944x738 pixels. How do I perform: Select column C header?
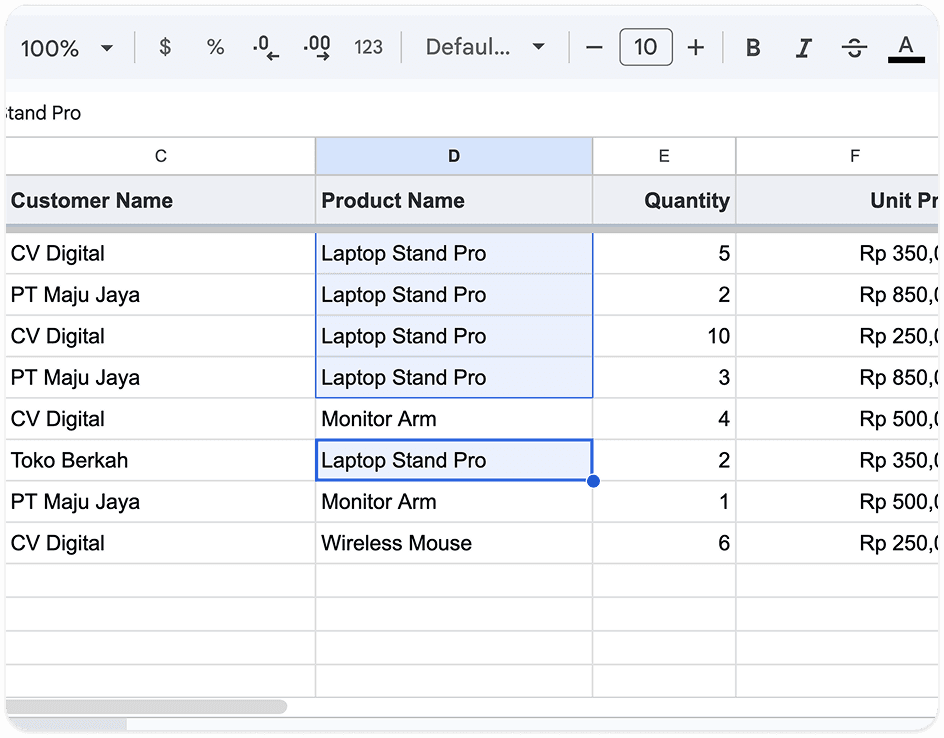click(161, 157)
